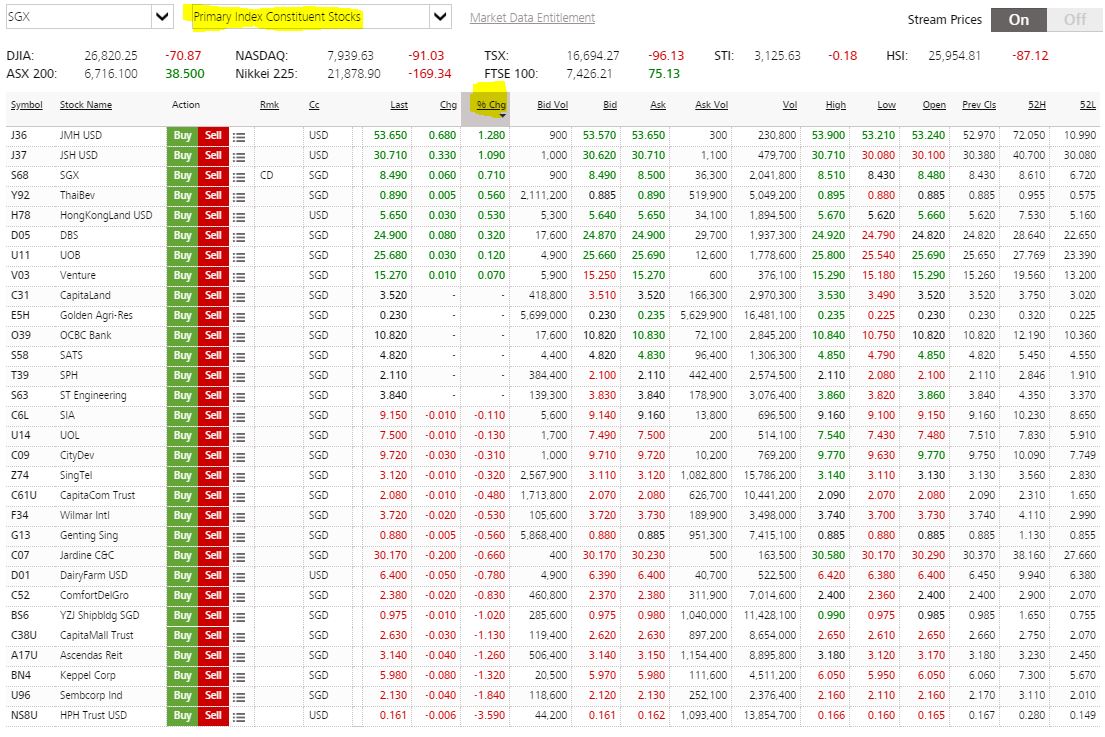Screen dimensions: 1105x737
Task: Click the CD remark in SGX row
Action: (x=266, y=175)
